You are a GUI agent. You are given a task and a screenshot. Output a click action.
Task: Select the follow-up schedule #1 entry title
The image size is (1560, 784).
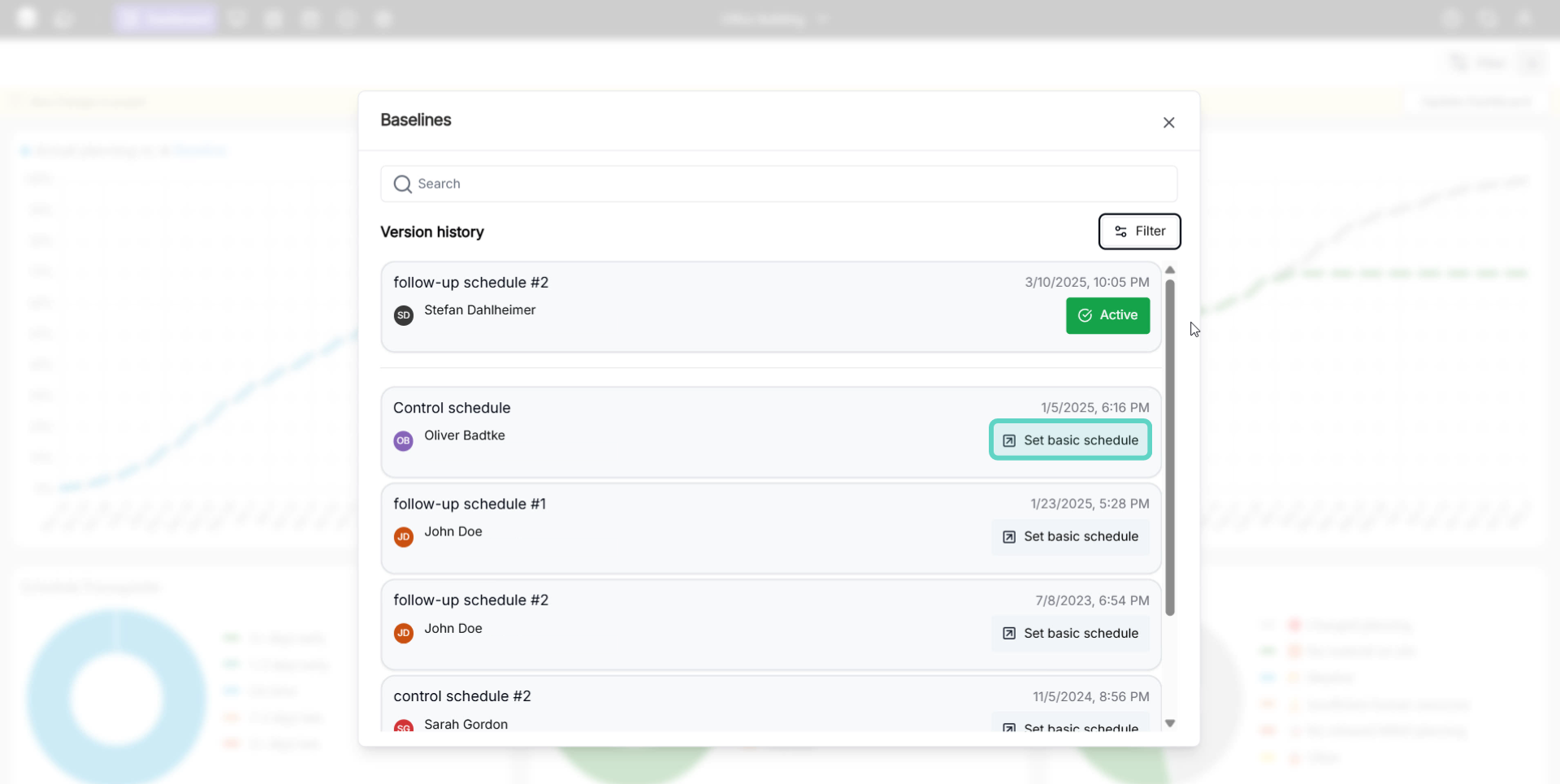(470, 505)
